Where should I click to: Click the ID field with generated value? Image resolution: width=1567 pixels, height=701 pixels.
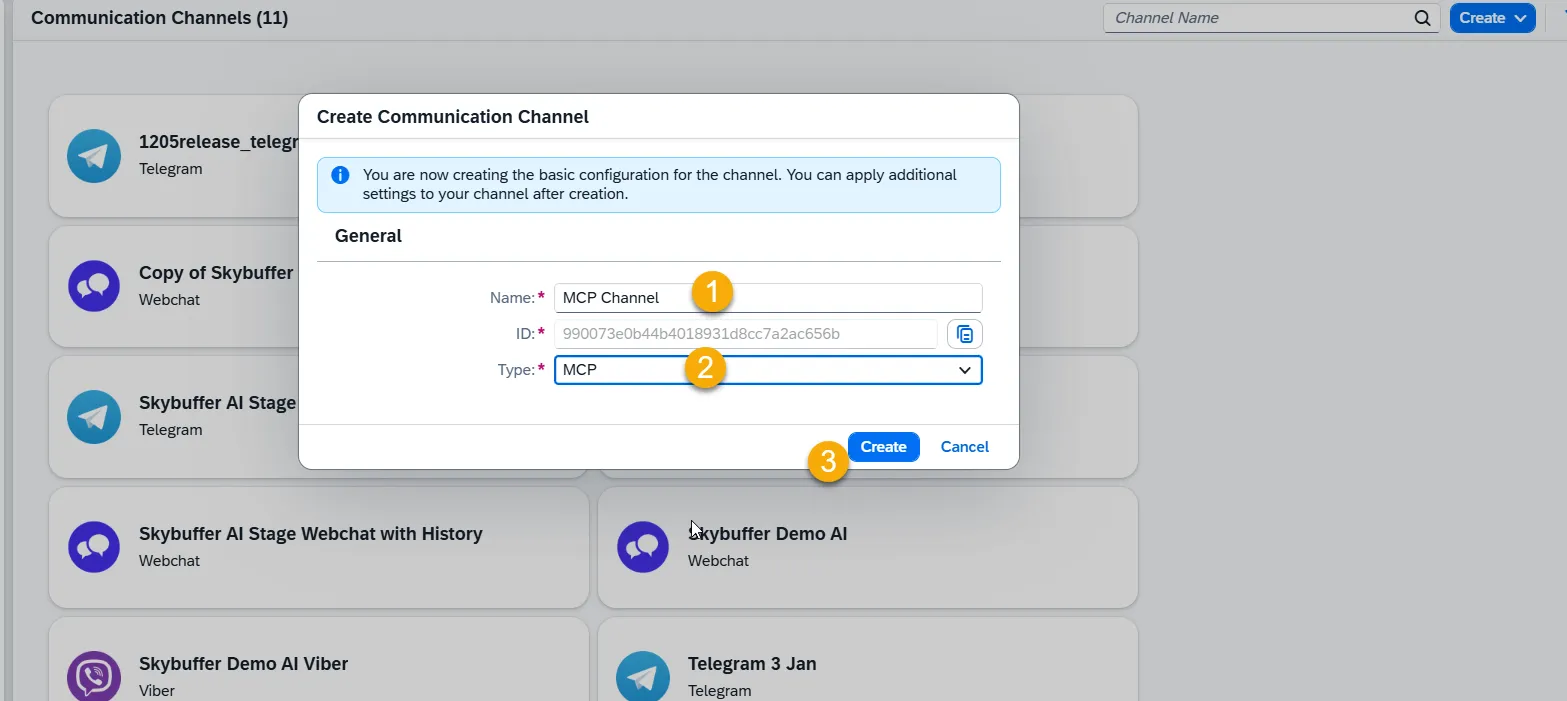click(745, 334)
